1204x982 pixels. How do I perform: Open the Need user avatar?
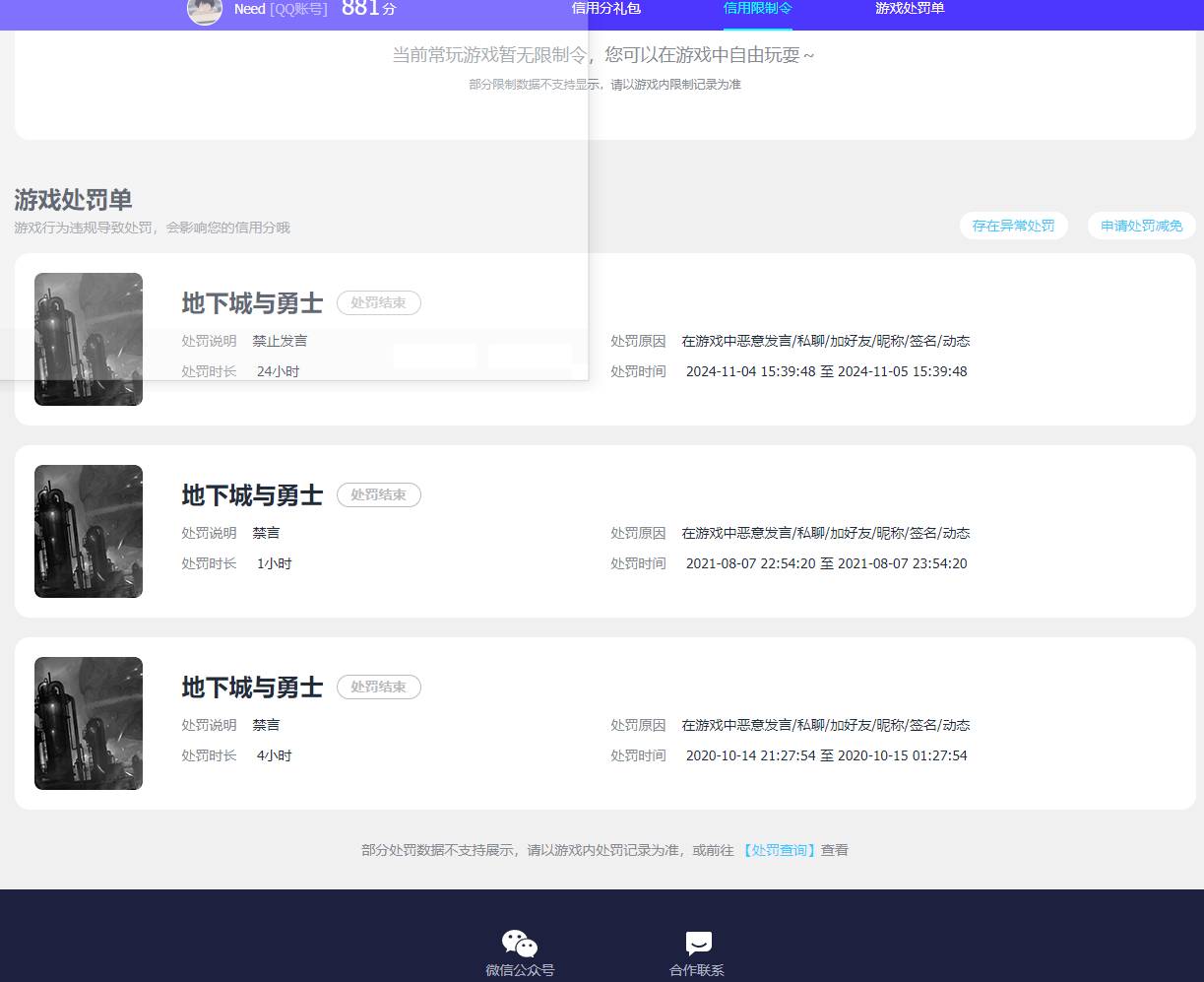pyautogui.click(x=204, y=13)
